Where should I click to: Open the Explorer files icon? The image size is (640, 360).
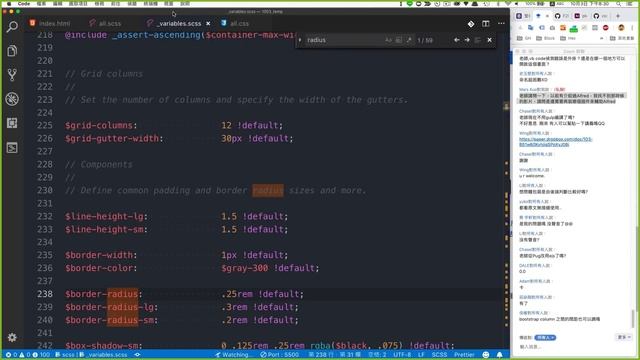pyautogui.click(x=12, y=51)
